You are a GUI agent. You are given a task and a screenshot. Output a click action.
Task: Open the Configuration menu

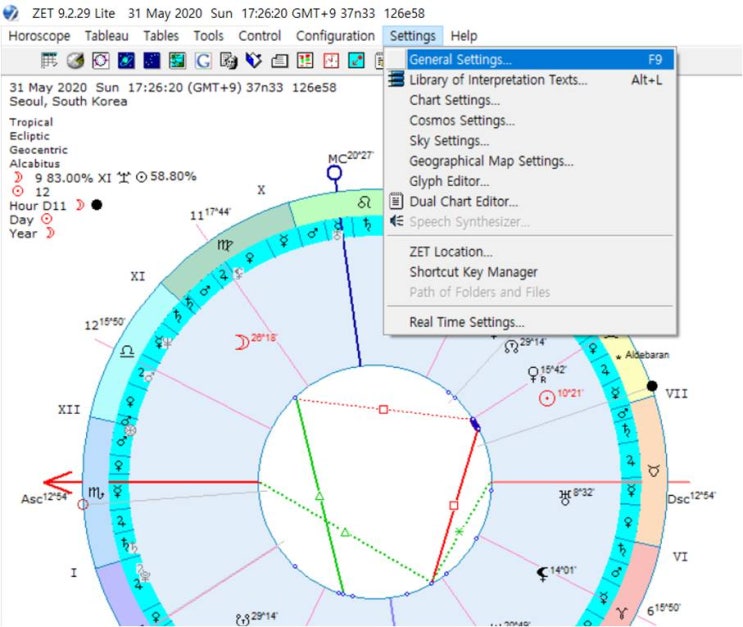click(x=335, y=35)
